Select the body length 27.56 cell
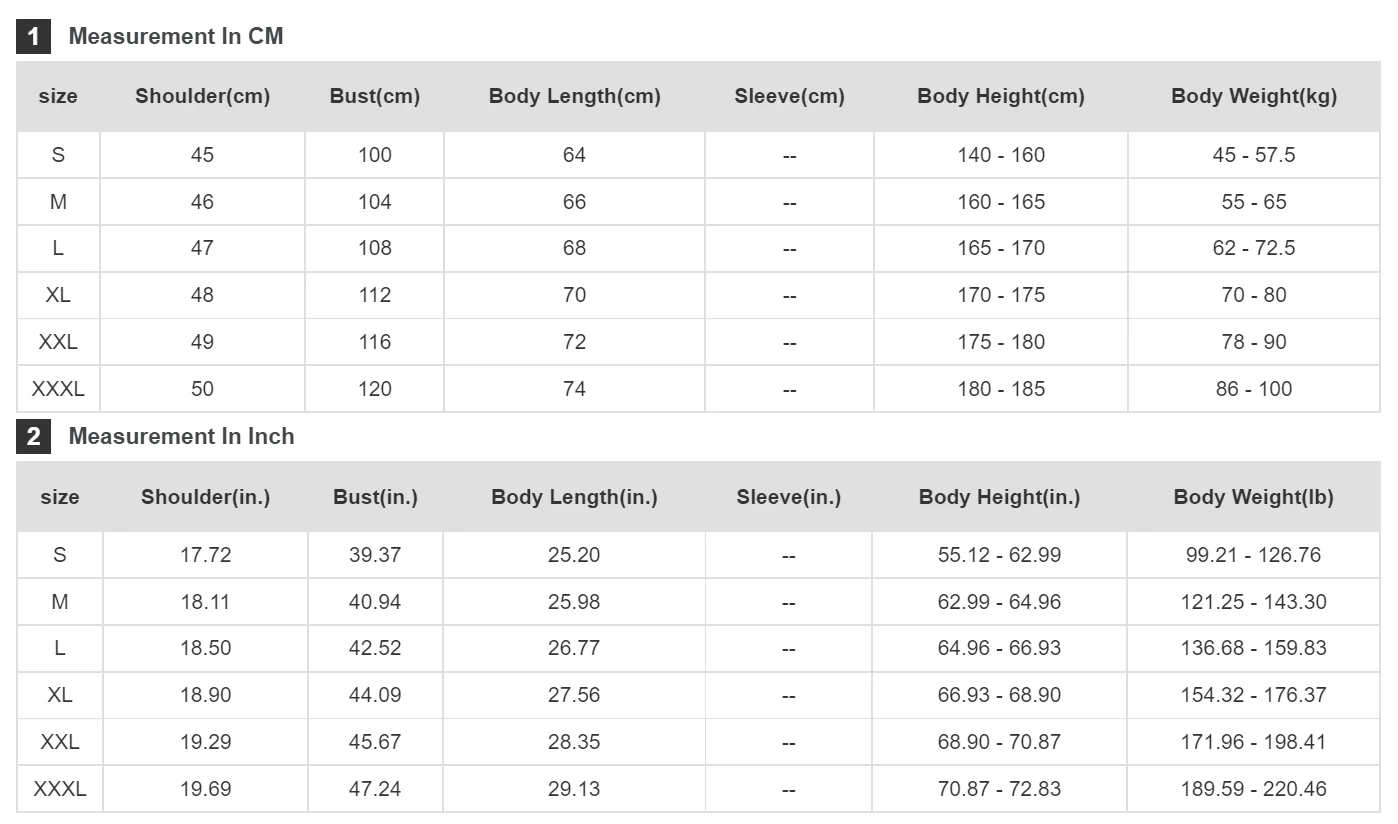This screenshot has width=1398, height=824. click(x=574, y=695)
